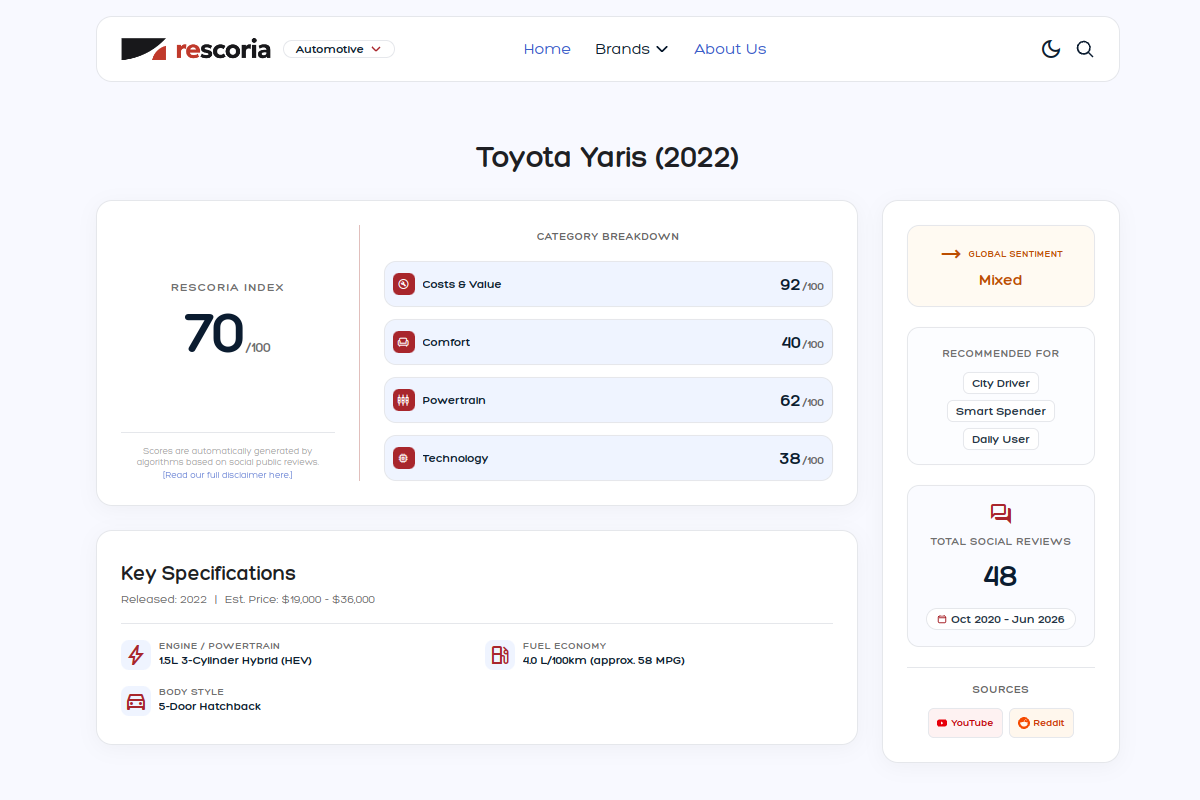Screen dimensions: 1200x800
Task: Click the fuel pump icon
Action: (x=500, y=654)
